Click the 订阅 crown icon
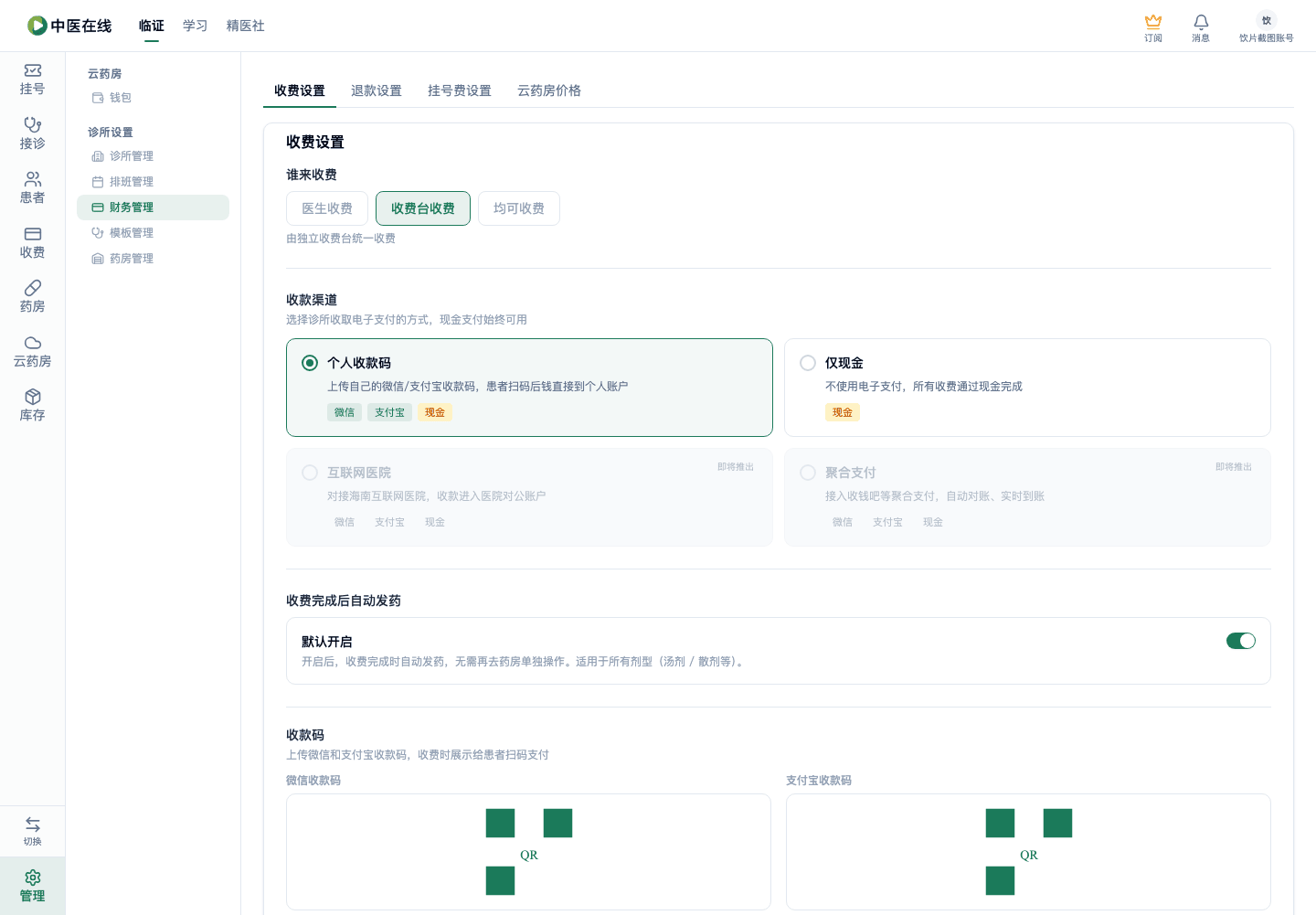The height and width of the screenshot is (915, 1316). 1153,21
